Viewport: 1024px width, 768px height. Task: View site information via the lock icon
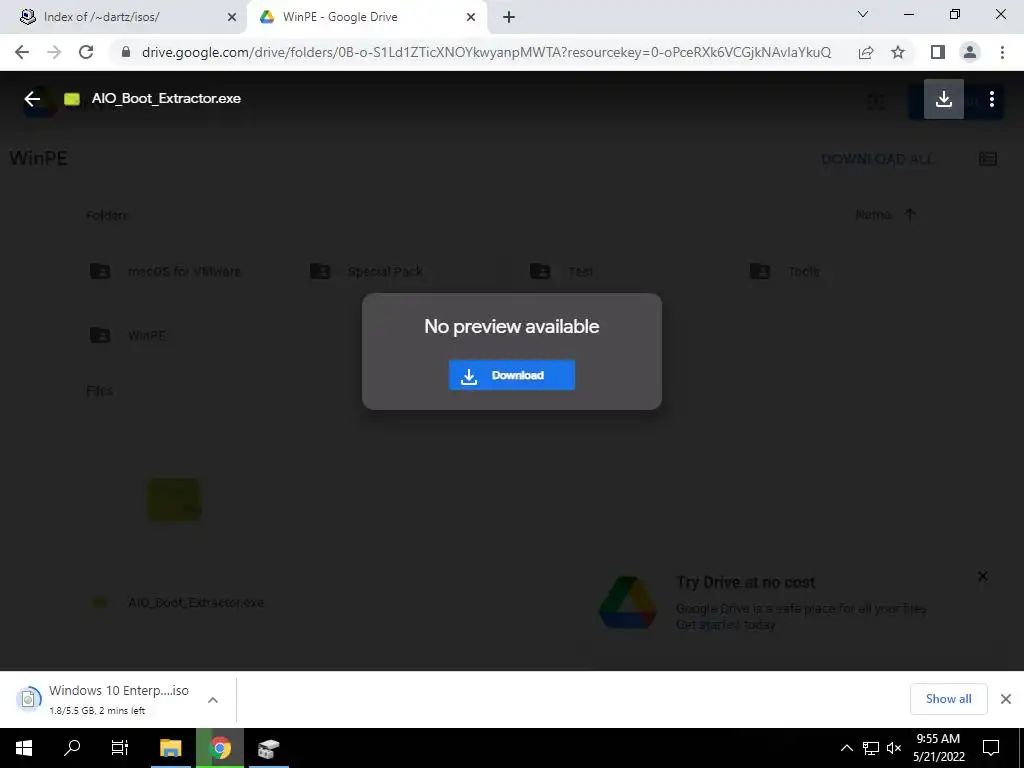pos(126,52)
